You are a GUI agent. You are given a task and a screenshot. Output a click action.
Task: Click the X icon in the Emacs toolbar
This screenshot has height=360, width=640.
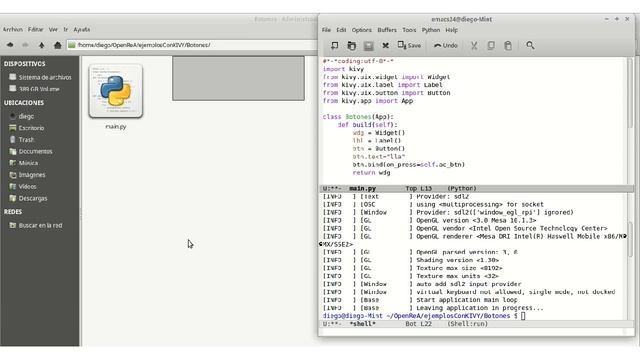click(385, 45)
